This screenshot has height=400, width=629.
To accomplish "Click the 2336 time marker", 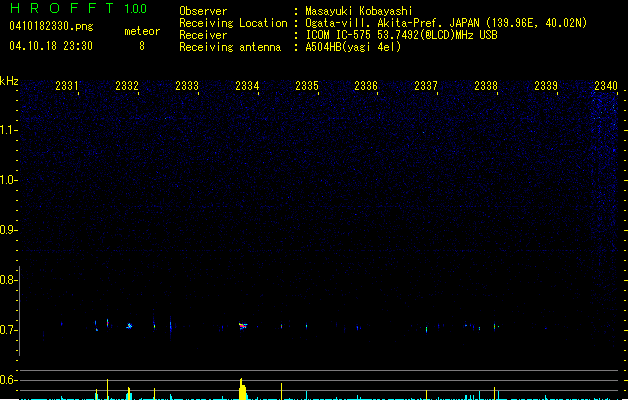I will tap(366, 86).
